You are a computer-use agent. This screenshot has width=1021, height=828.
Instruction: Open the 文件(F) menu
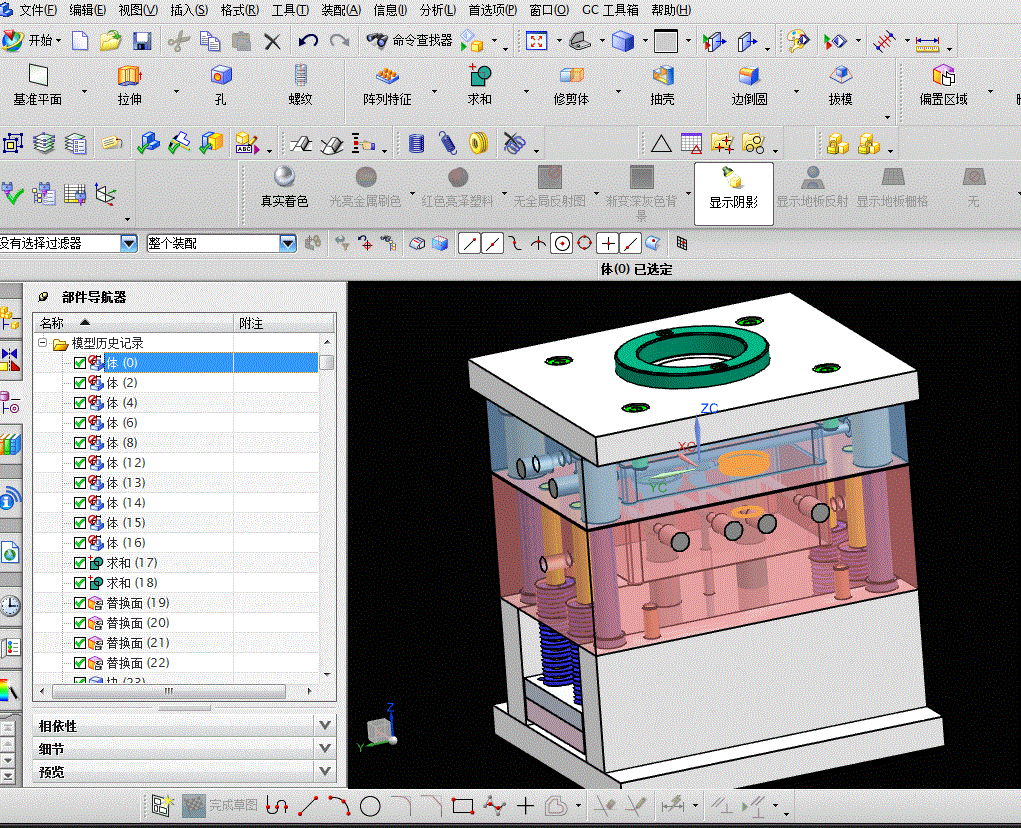(x=36, y=10)
